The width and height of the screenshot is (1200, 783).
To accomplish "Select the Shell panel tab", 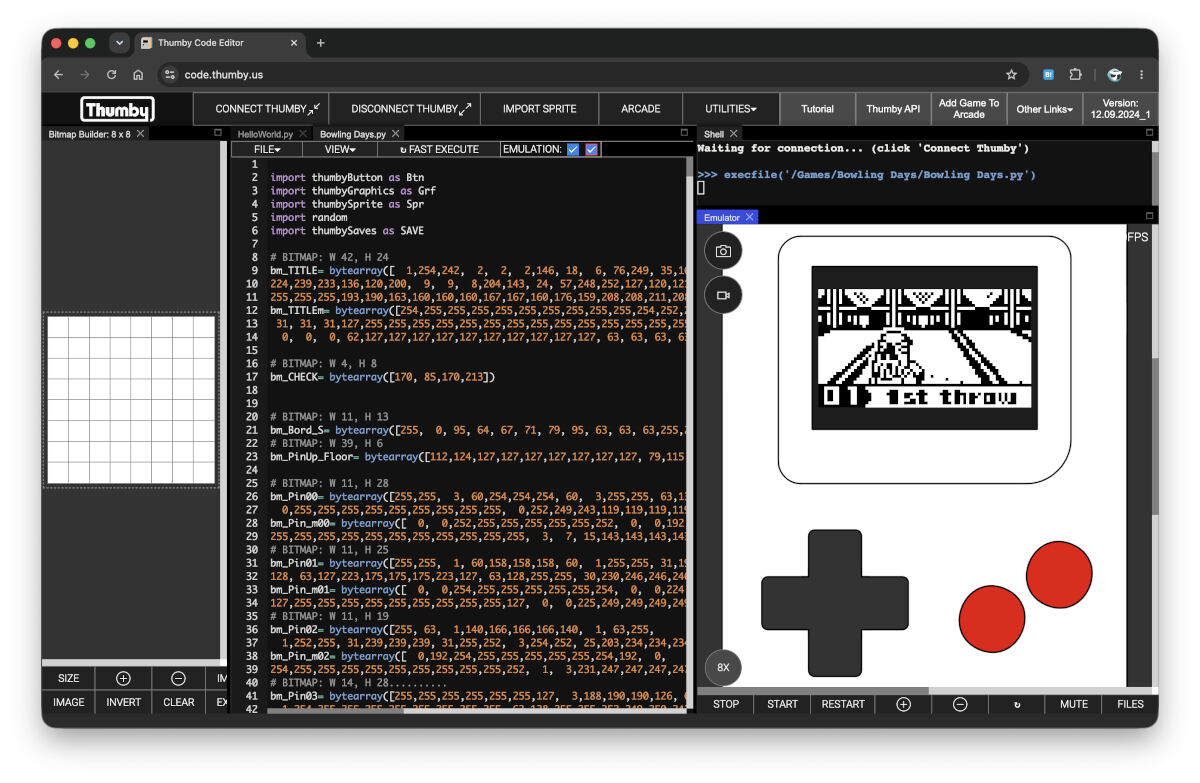I will click(x=714, y=134).
